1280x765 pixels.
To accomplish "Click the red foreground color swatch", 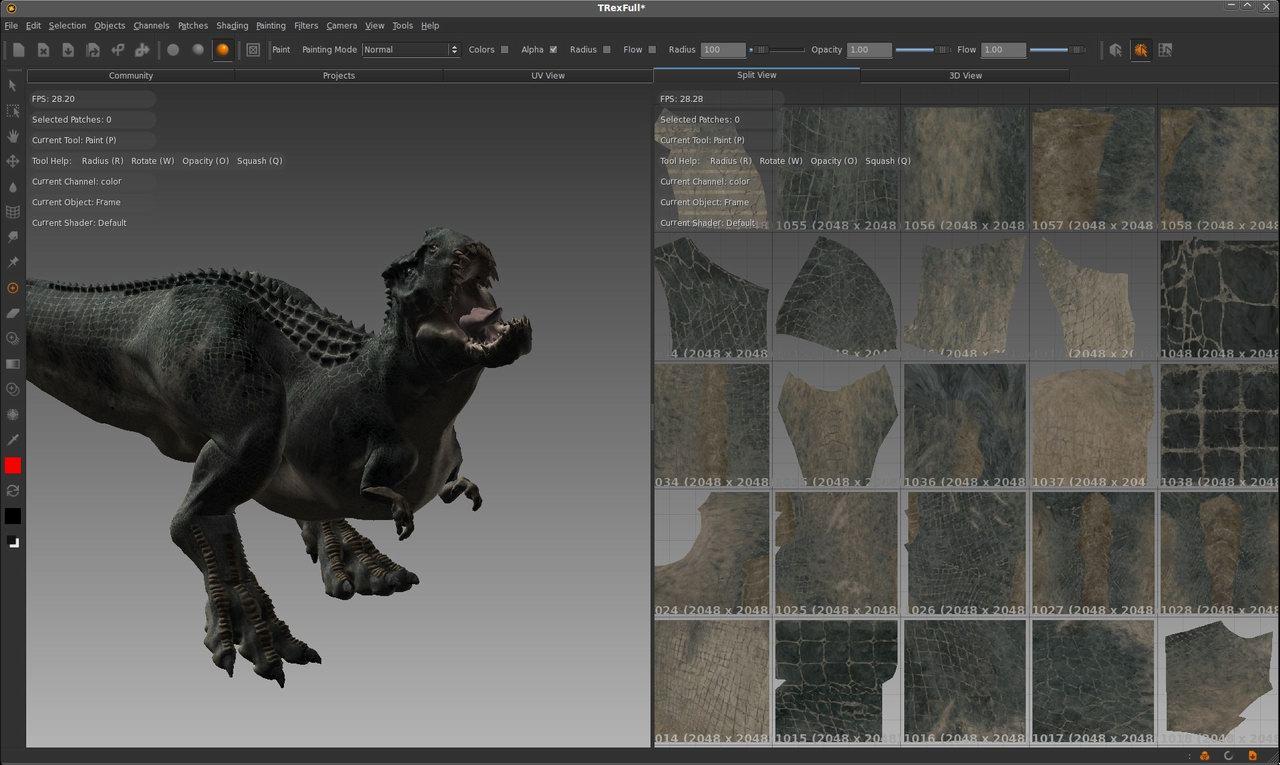I will pyautogui.click(x=13, y=465).
